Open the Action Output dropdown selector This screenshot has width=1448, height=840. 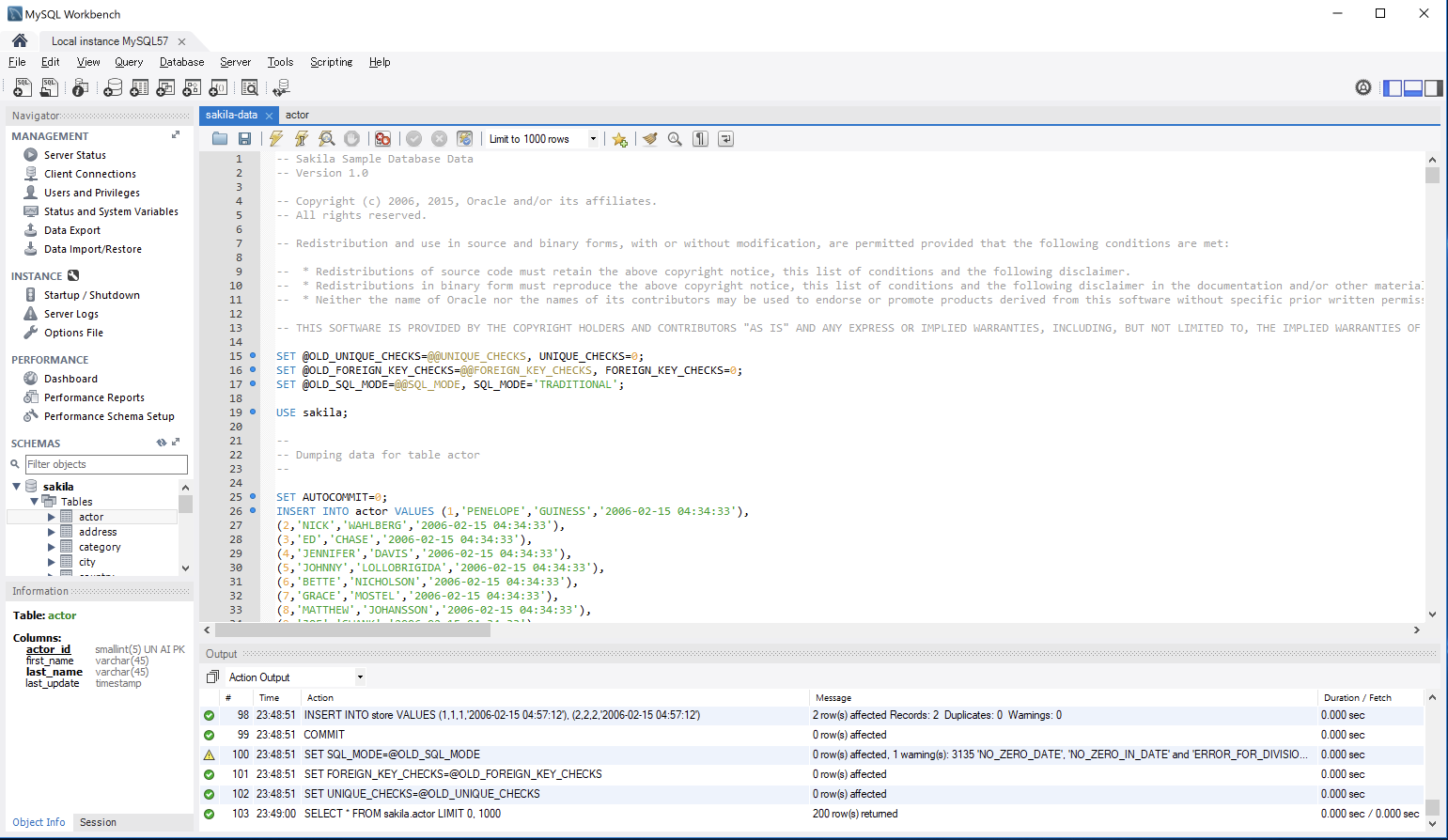tap(360, 677)
